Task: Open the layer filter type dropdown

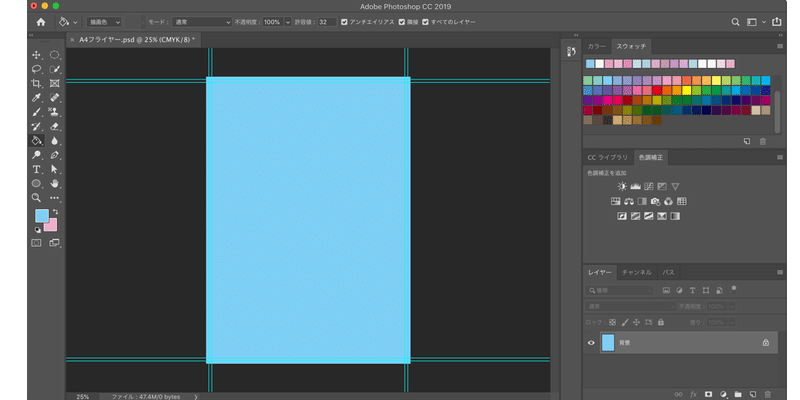Action: pyautogui.click(x=619, y=290)
